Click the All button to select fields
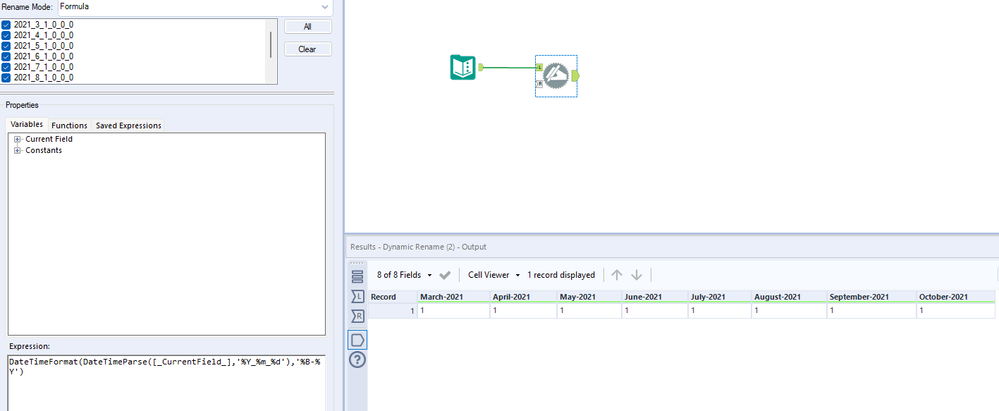999x411 pixels. coord(308,27)
